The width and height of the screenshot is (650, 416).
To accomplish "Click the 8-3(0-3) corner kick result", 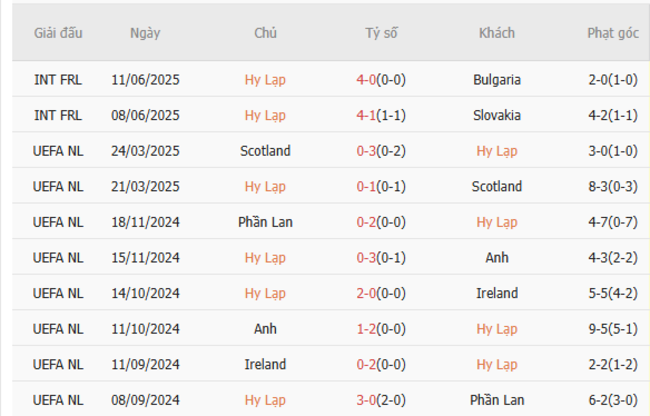I will click(612, 186).
